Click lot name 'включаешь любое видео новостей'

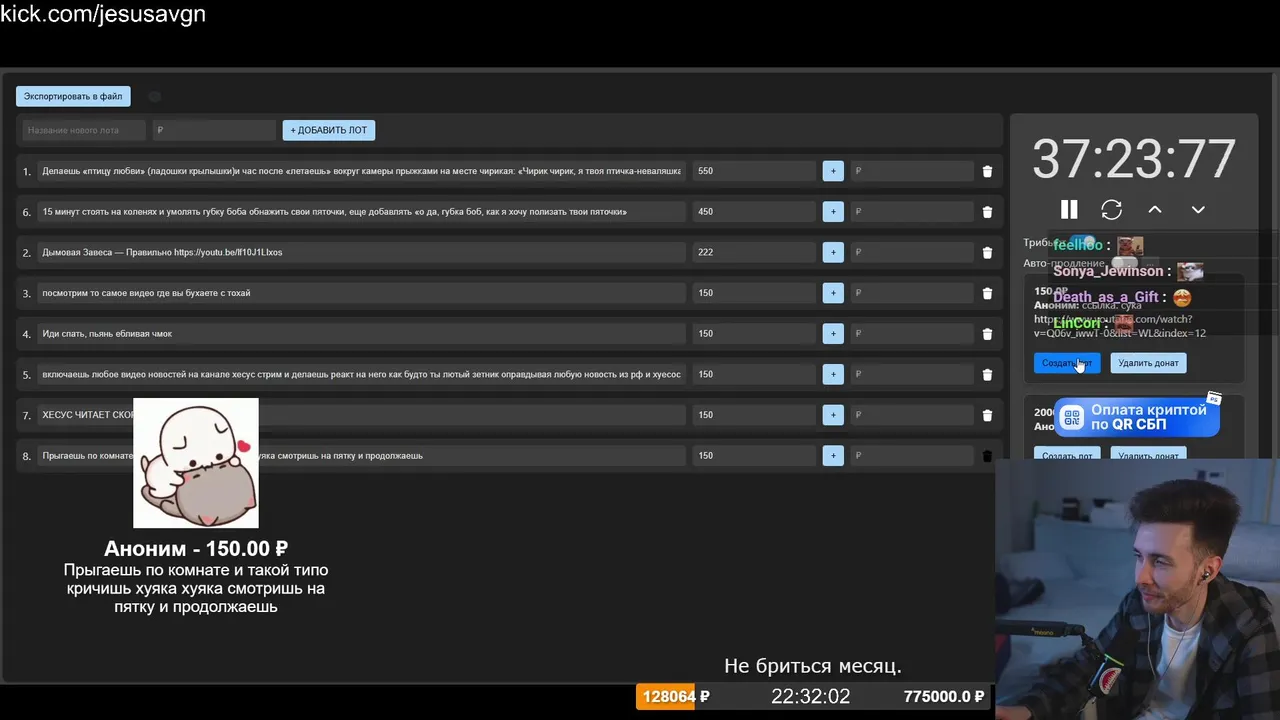coord(361,374)
